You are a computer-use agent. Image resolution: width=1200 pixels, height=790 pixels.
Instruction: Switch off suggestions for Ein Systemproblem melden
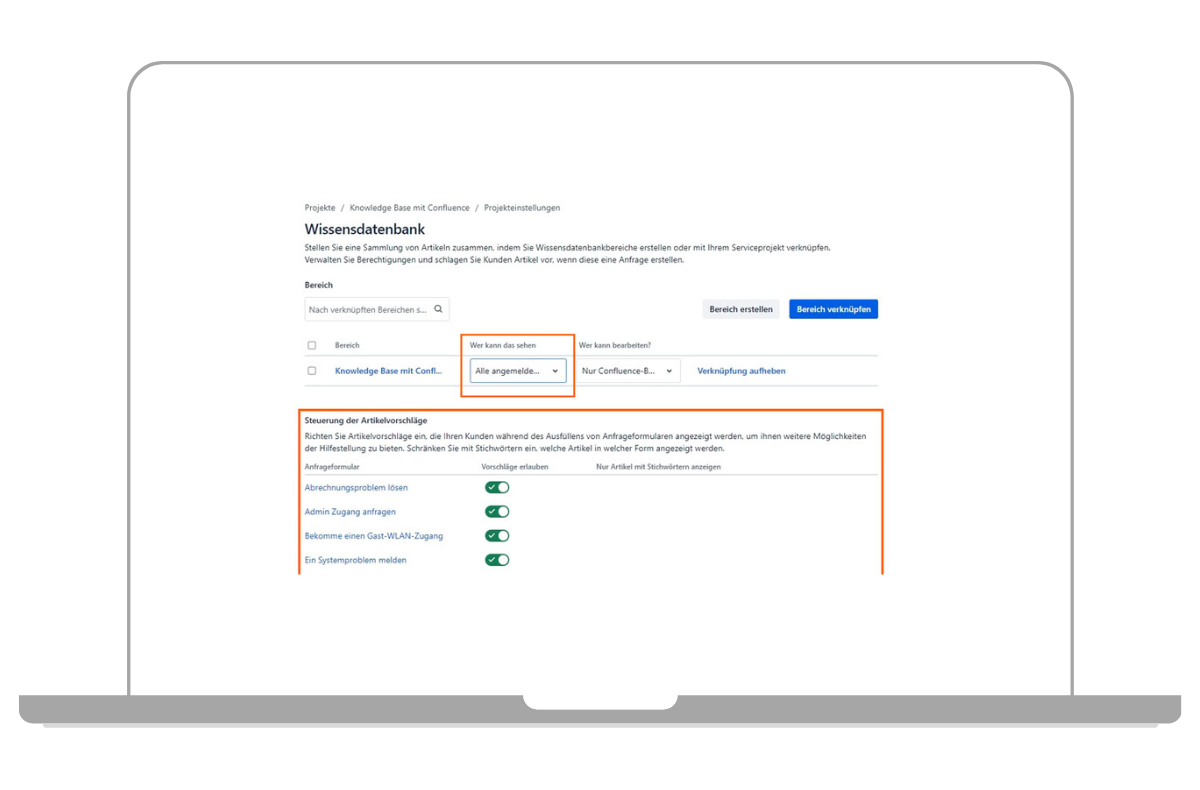pos(497,559)
